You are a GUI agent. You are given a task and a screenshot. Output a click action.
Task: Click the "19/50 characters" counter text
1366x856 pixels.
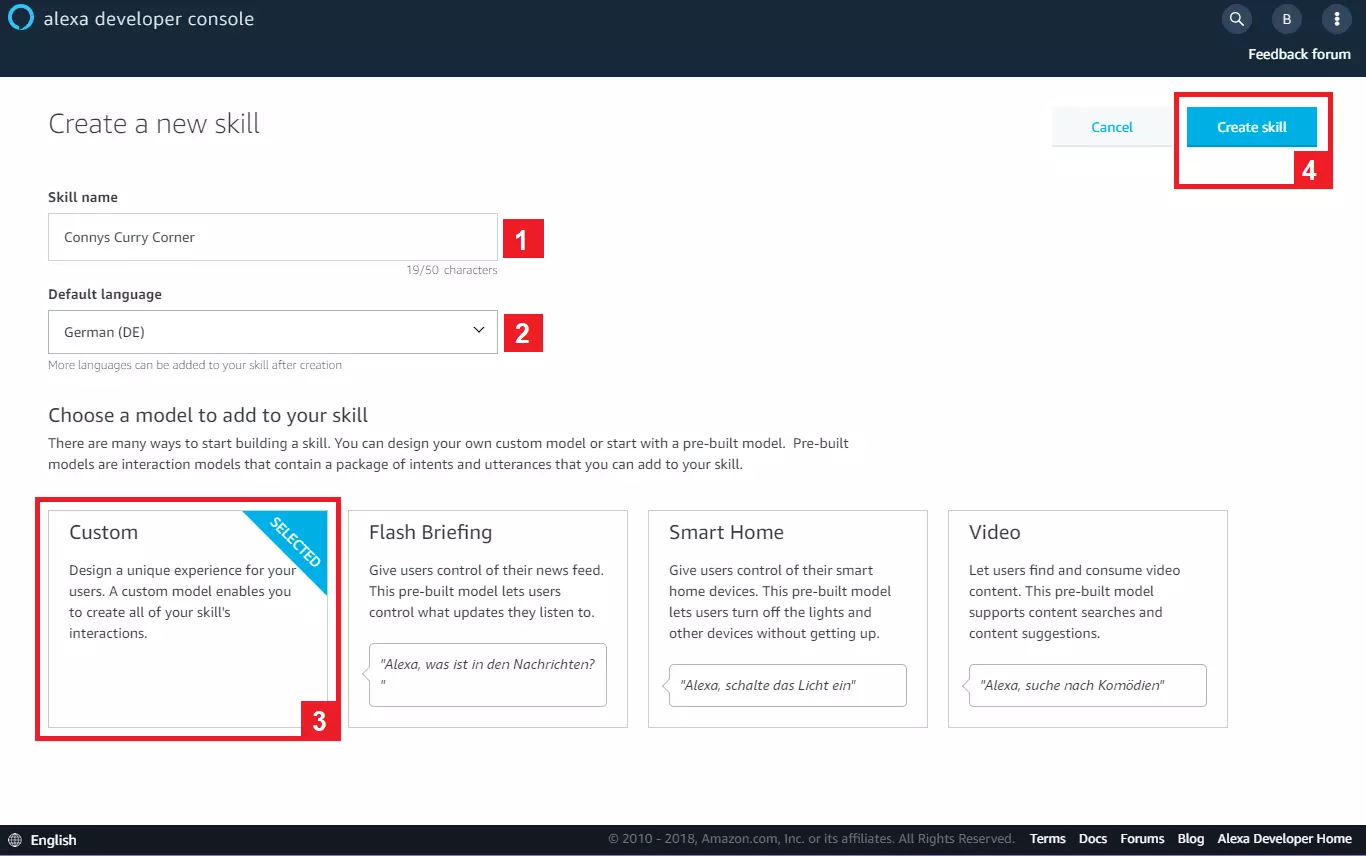coord(452,270)
